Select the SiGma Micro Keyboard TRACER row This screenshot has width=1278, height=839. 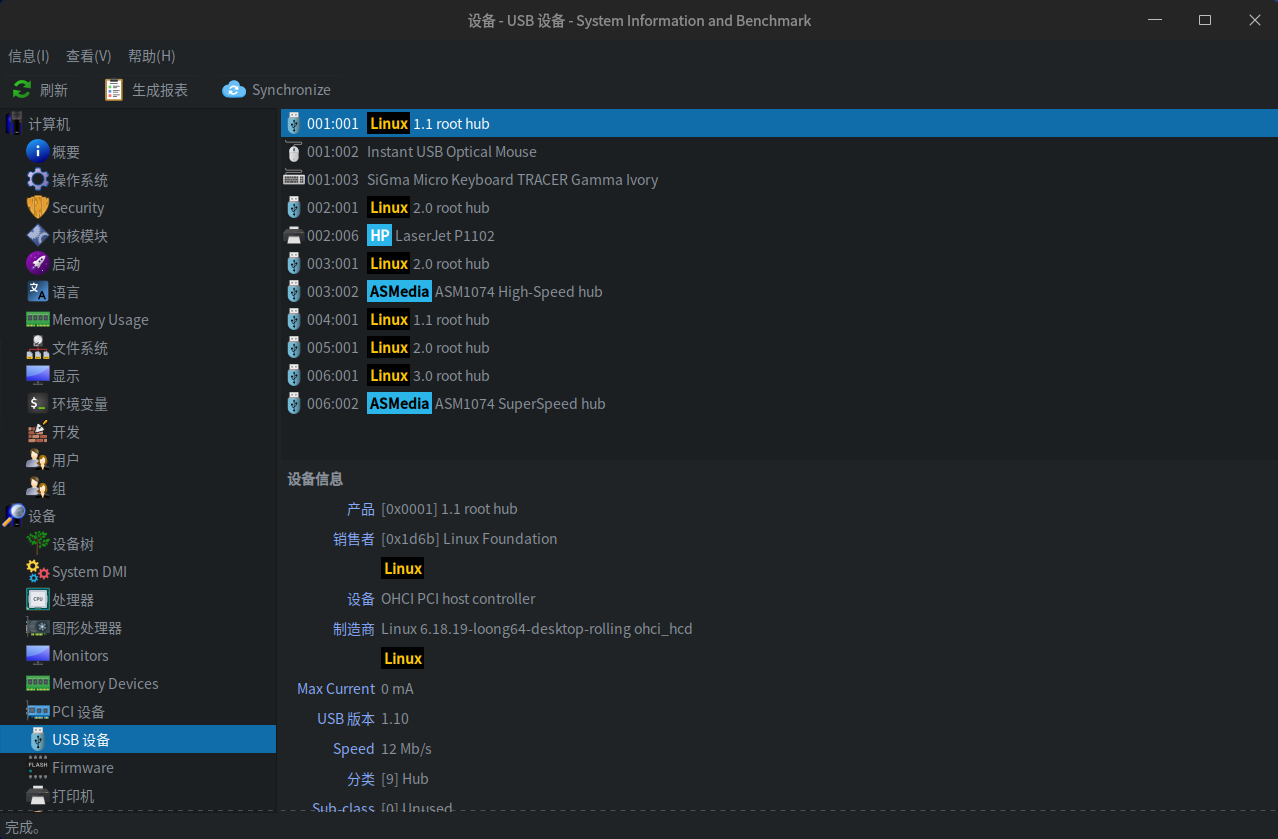click(x=779, y=179)
